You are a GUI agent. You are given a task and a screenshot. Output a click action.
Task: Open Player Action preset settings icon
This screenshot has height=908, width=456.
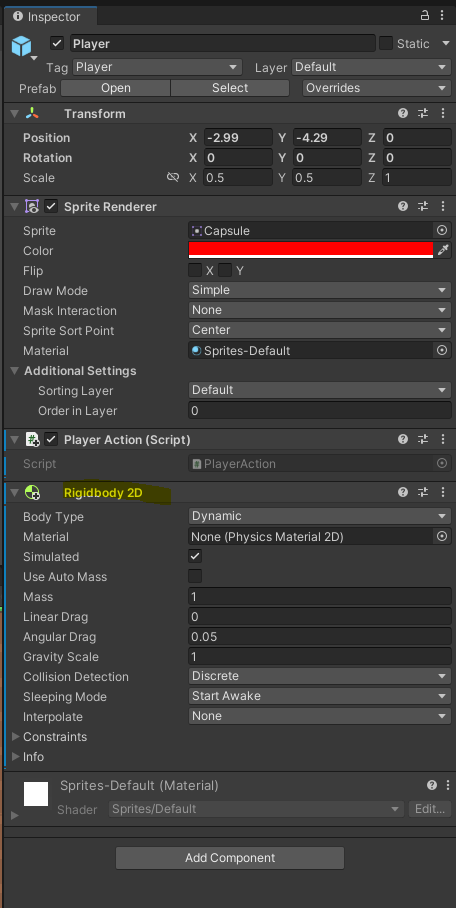click(423, 439)
